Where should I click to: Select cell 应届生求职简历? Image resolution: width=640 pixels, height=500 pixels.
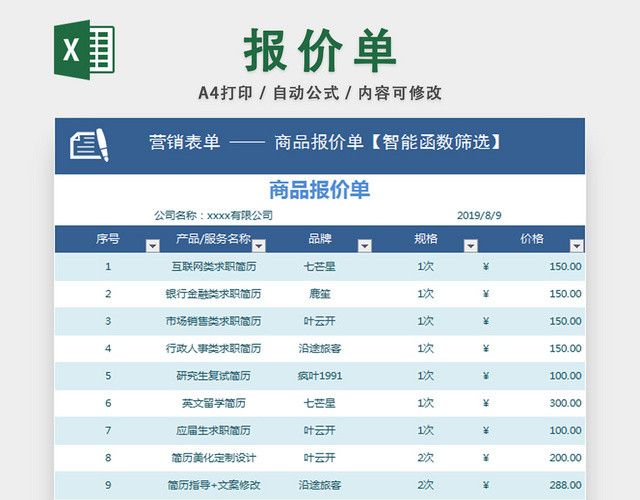pyautogui.click(x=213, y=431)
